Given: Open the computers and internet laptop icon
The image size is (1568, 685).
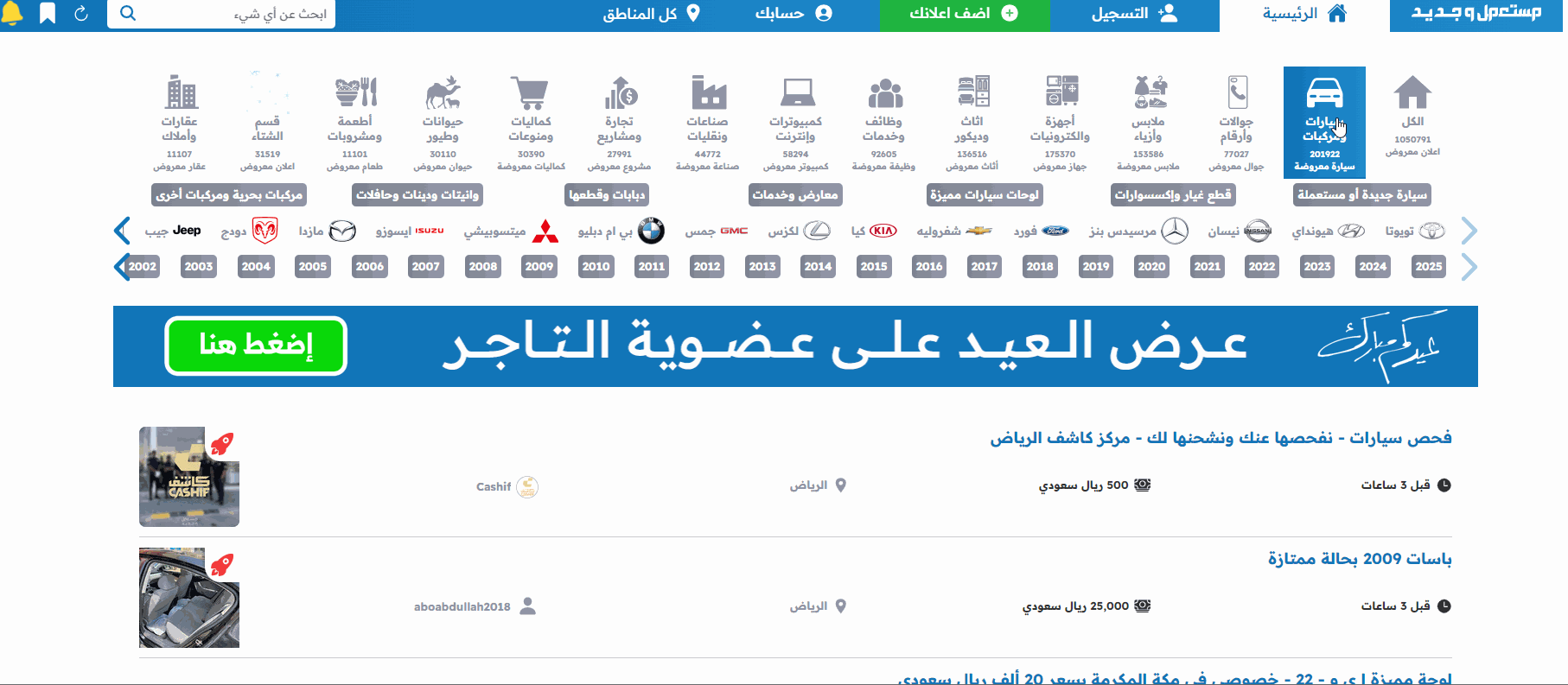Looking at the screenshot, I should point(796,92).
